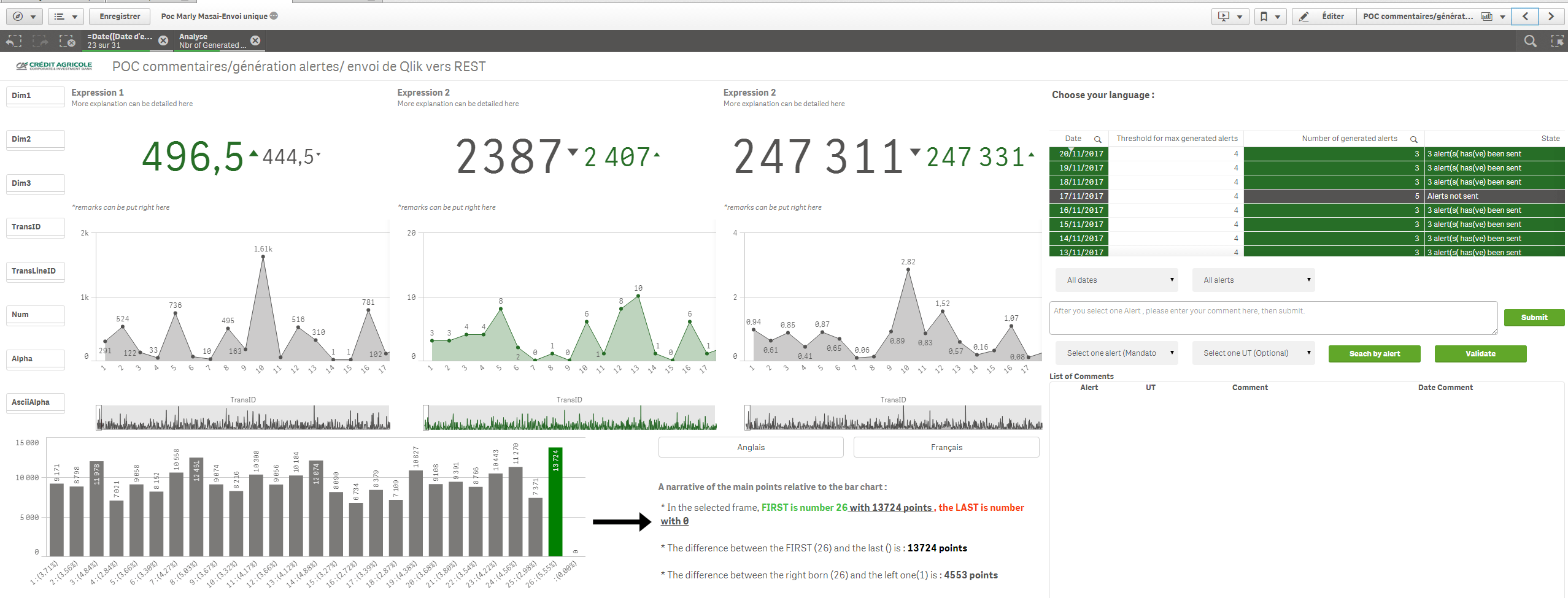Open the smart search magnifier
This screenshot has height=598, width=1568.
(x=1531, y=41)
